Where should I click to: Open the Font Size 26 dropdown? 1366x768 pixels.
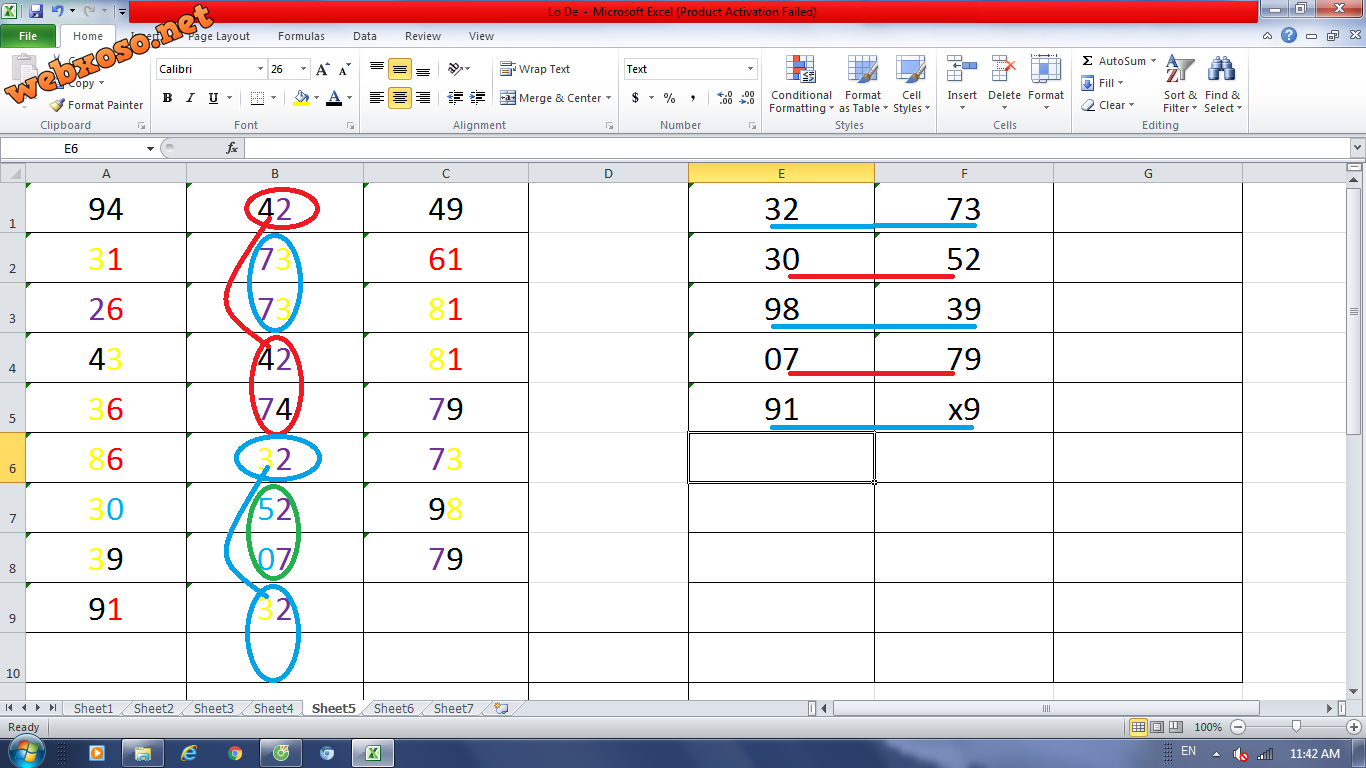click(x=303, y=69)
